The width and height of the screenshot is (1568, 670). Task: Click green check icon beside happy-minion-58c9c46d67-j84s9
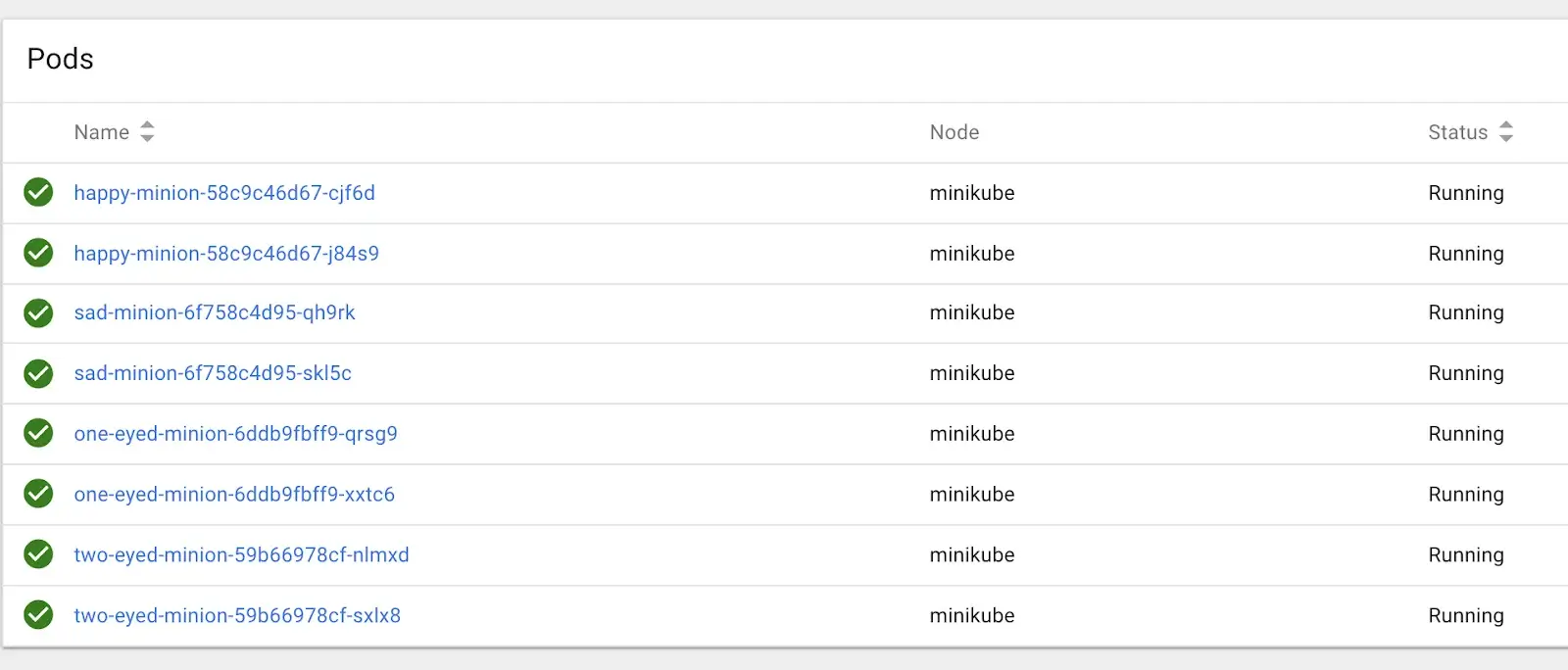click(38, 253)
